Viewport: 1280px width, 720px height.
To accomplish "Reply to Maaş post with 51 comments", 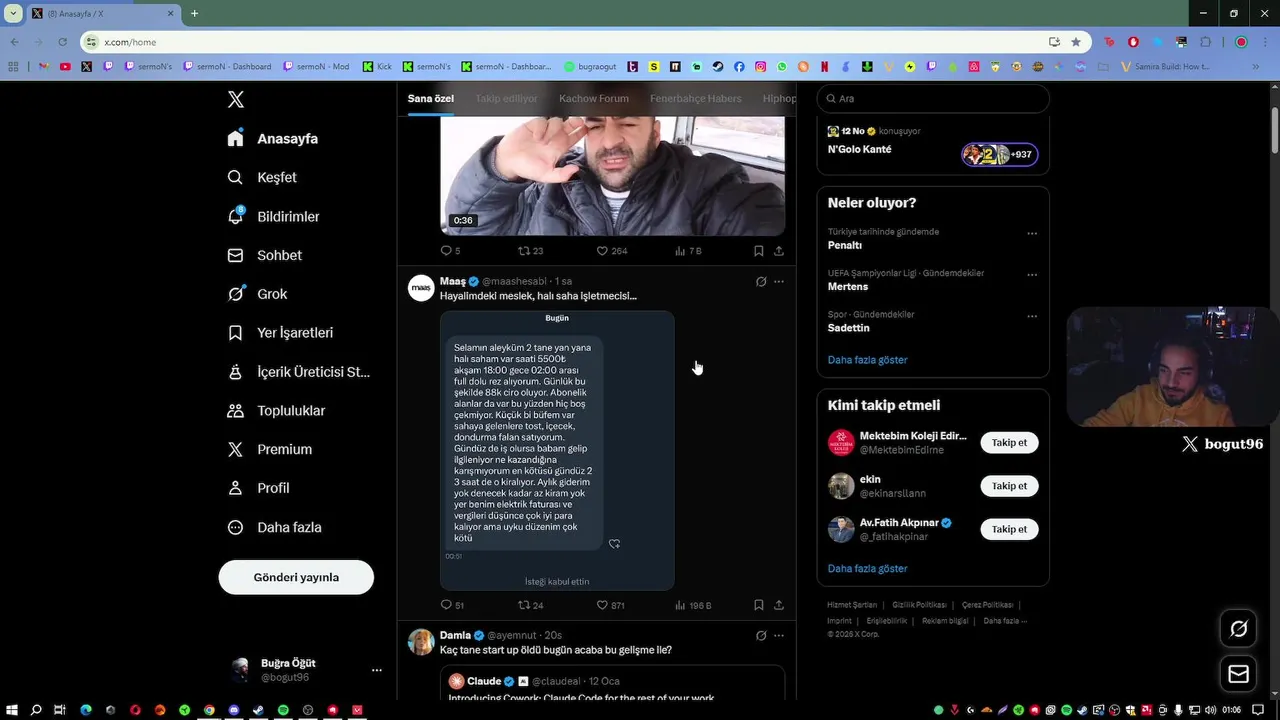I will 452,605.
